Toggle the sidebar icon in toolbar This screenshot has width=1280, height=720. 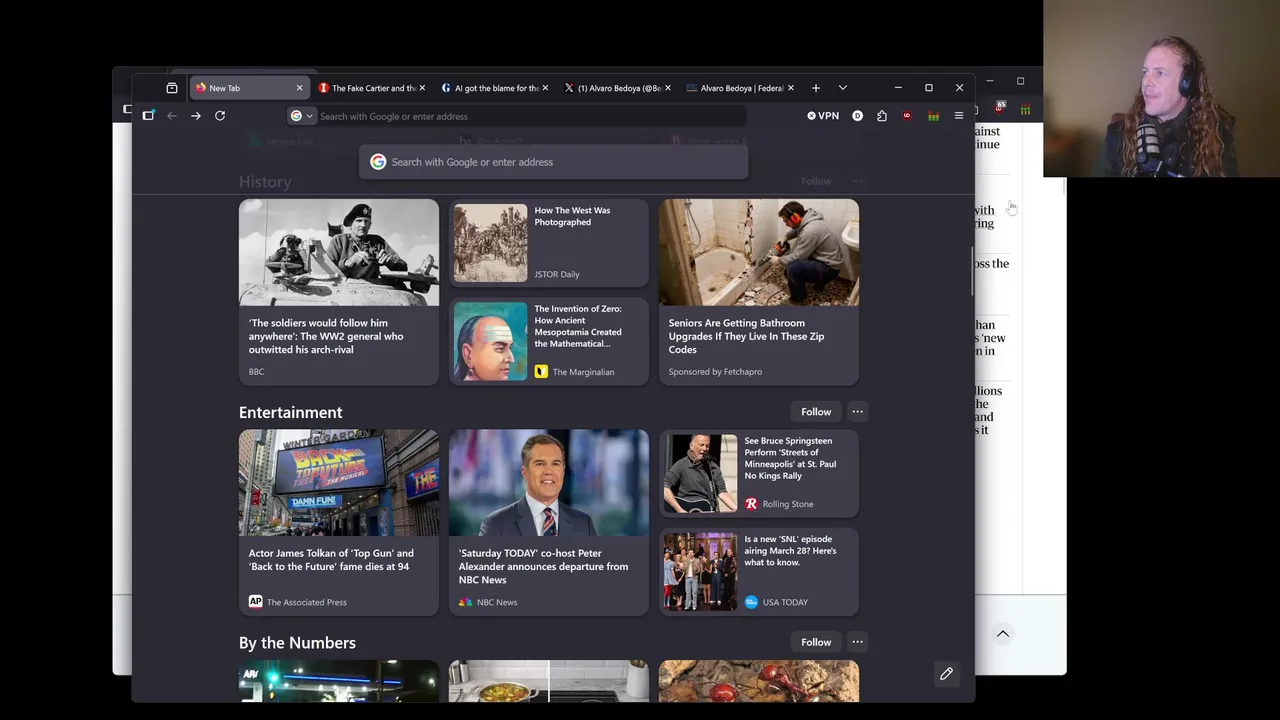(148, 116)
